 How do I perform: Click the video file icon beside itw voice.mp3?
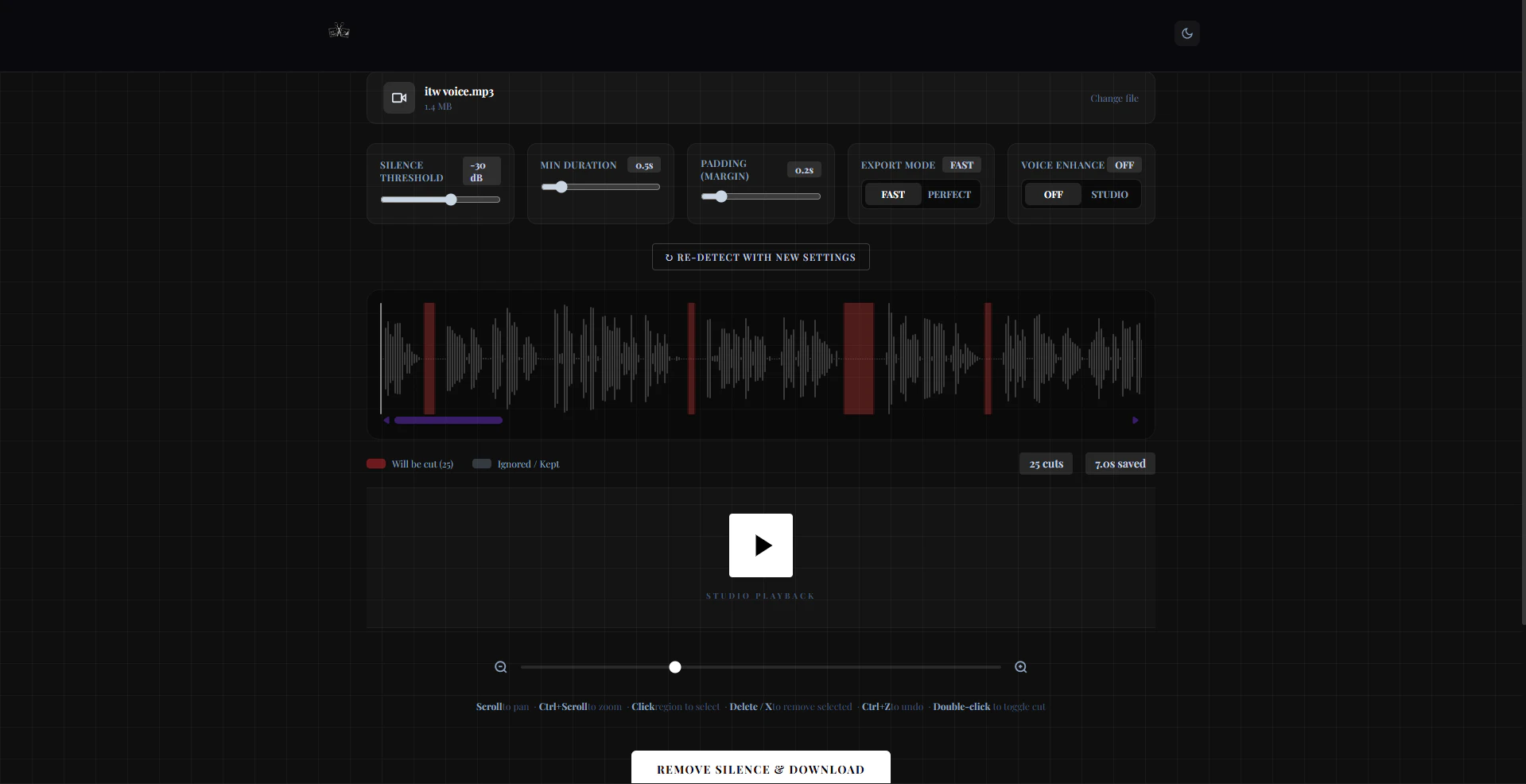pyautogui.click(x=399, y=98)
